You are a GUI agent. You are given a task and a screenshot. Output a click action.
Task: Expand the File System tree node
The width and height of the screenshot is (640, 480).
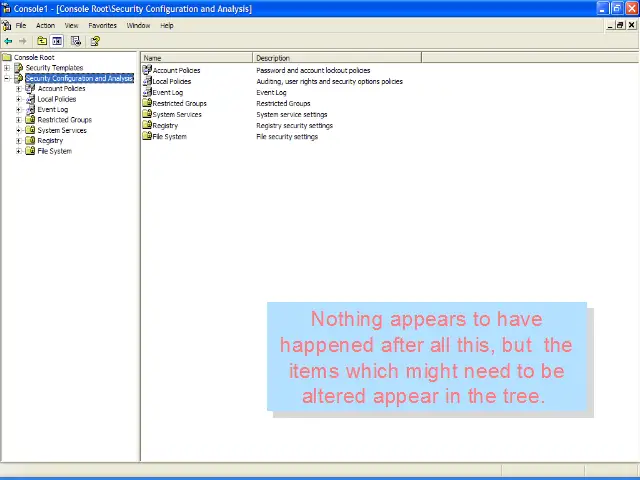(19, 151)
